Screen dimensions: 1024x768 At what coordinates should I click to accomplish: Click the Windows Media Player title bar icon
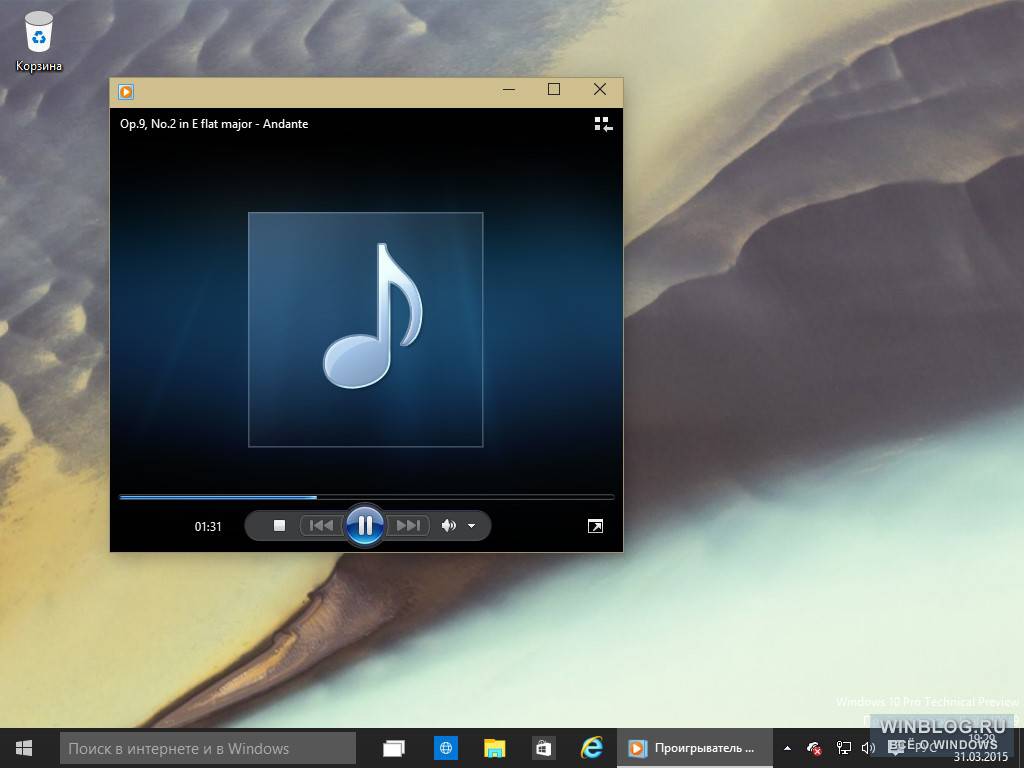tap(126, 91)
